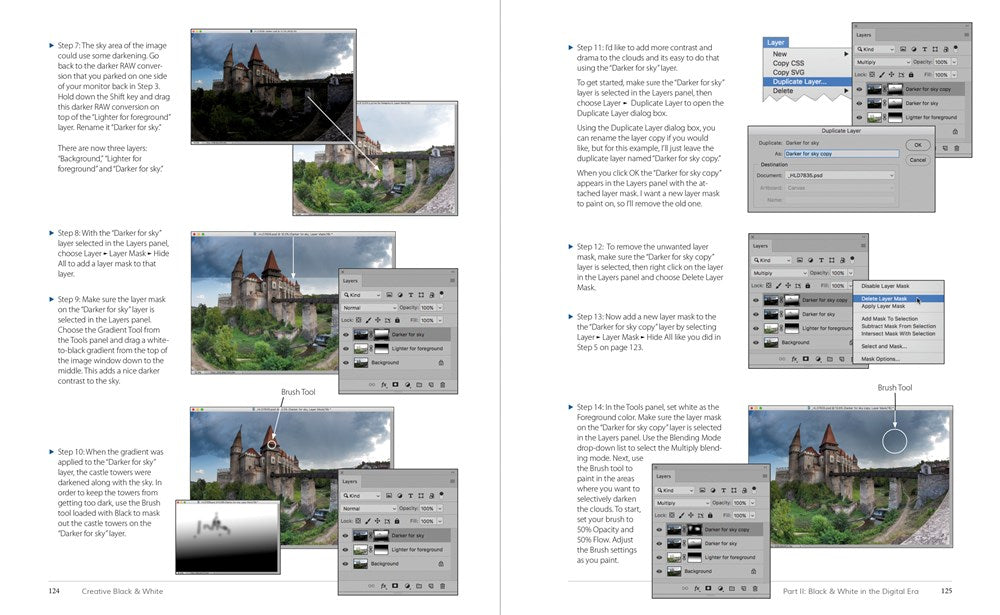Select Delete Layer Mask in the context menu

click(x=884, y=299)
